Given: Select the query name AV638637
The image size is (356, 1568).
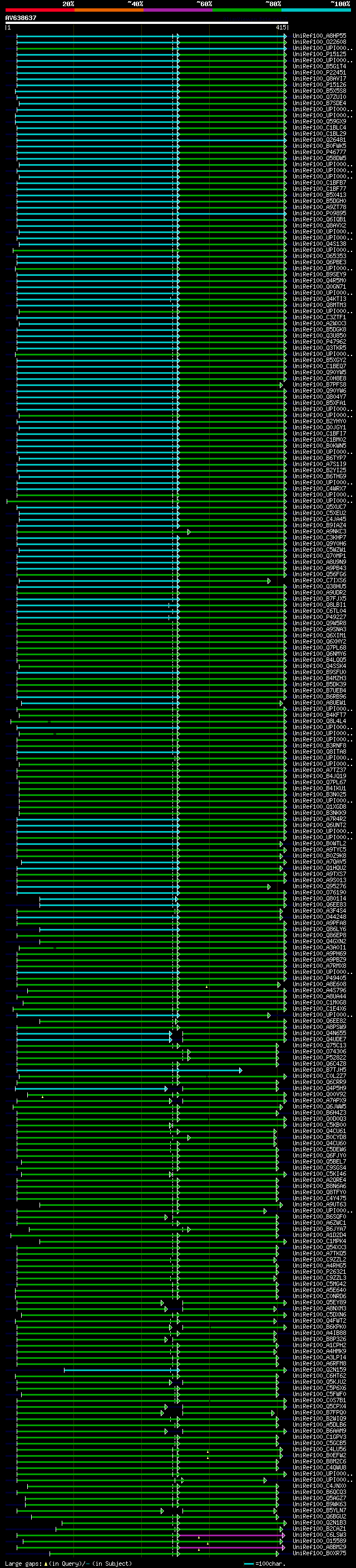Looking at the screenshot, I should point(21,18).
